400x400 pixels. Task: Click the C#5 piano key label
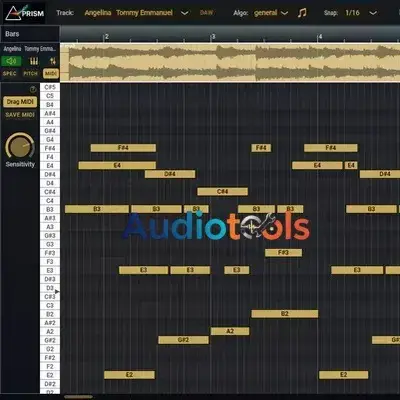pos(50,87)
